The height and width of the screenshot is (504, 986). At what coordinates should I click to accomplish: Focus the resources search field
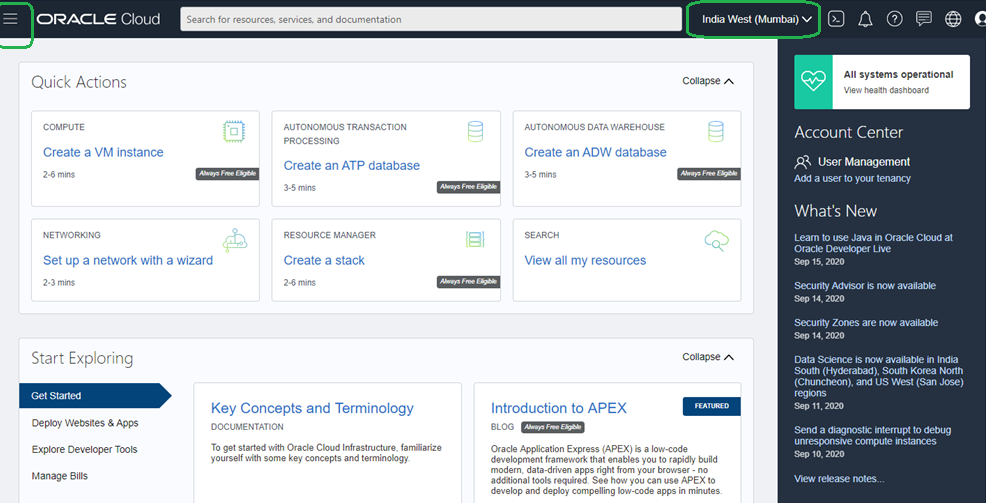coord(431,20)
